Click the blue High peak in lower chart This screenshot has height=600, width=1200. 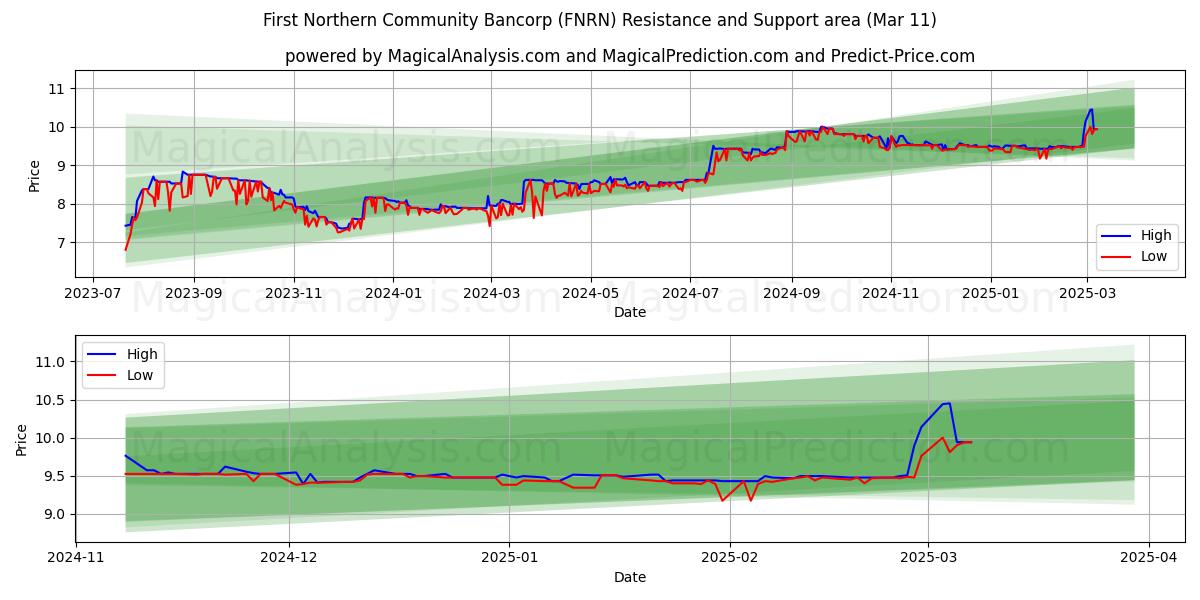pyautogui.click(x=948, y=403)
